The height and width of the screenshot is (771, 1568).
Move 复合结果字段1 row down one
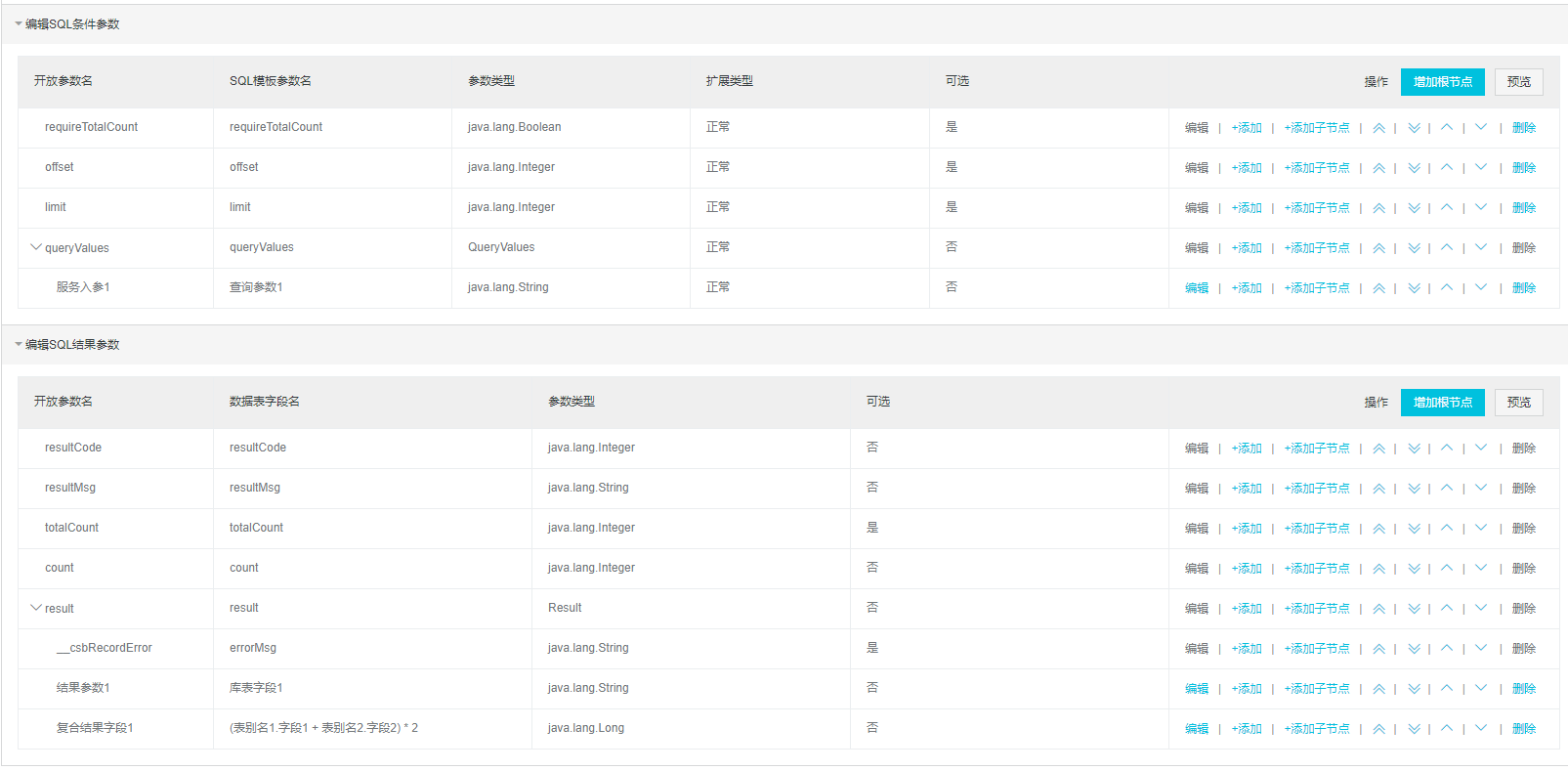pos(1481,729)
